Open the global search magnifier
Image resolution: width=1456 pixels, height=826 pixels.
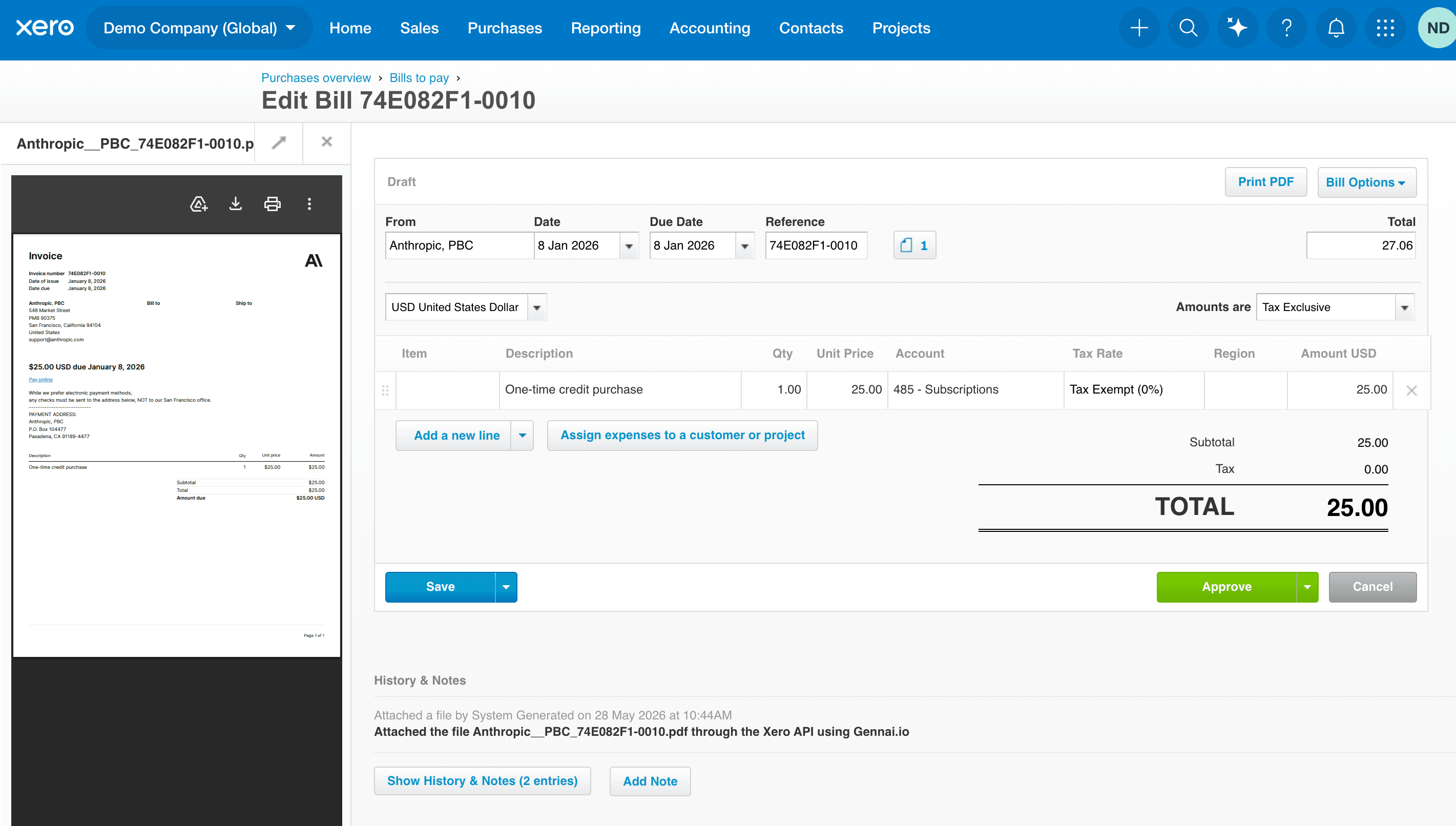[1188, 28]
